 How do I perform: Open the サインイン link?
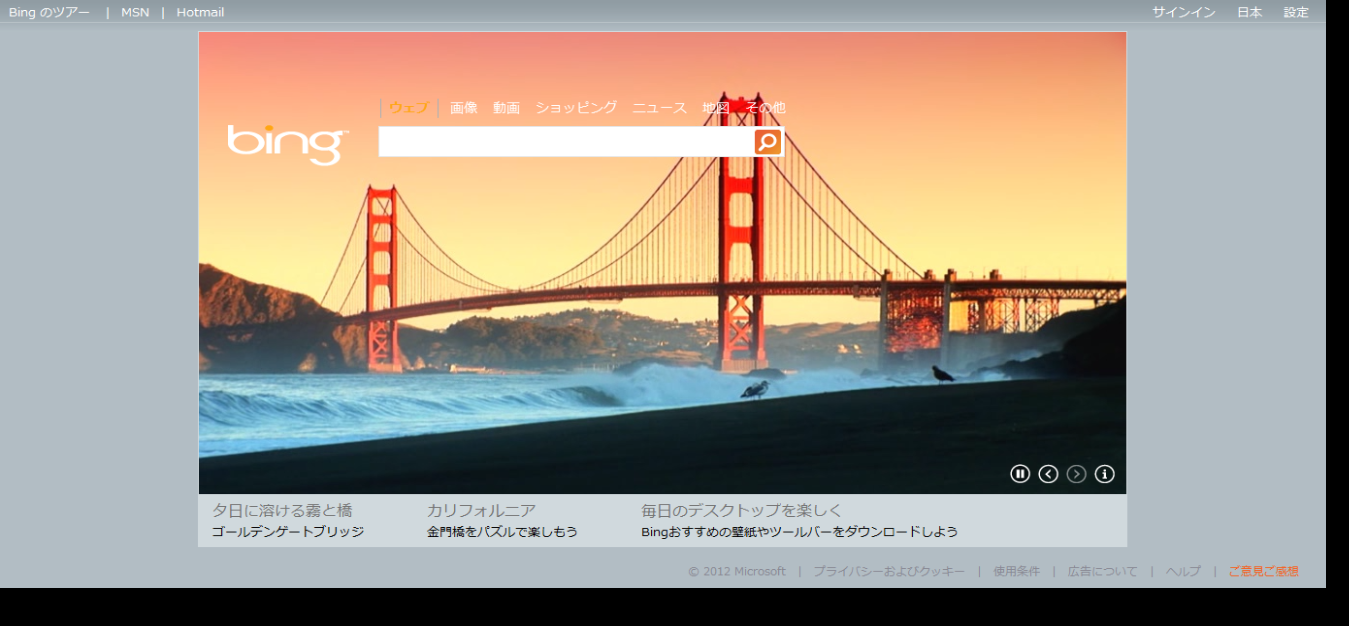click(x=1183, y=12)
